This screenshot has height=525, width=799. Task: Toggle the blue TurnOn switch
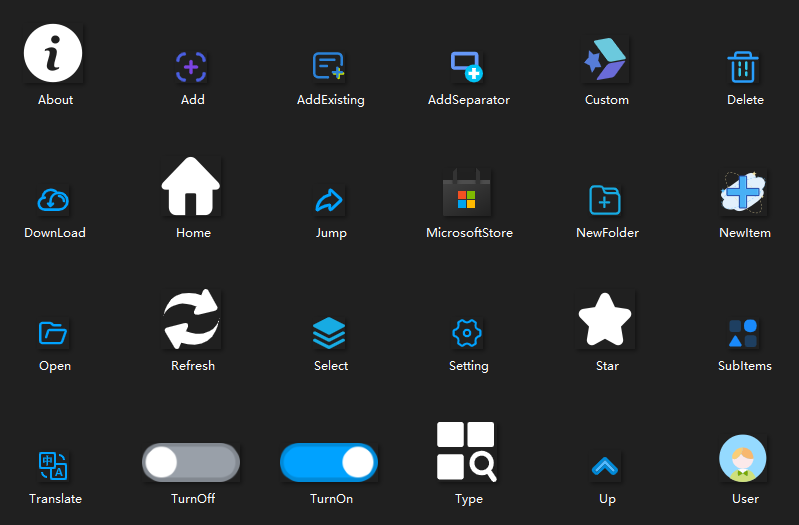329,462
